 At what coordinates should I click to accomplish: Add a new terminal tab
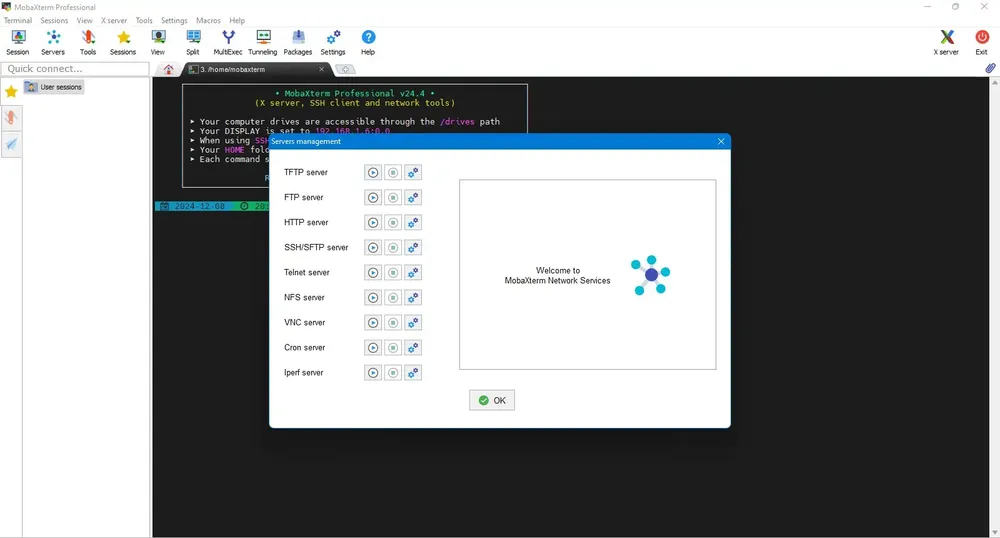[x=345, y=69]
